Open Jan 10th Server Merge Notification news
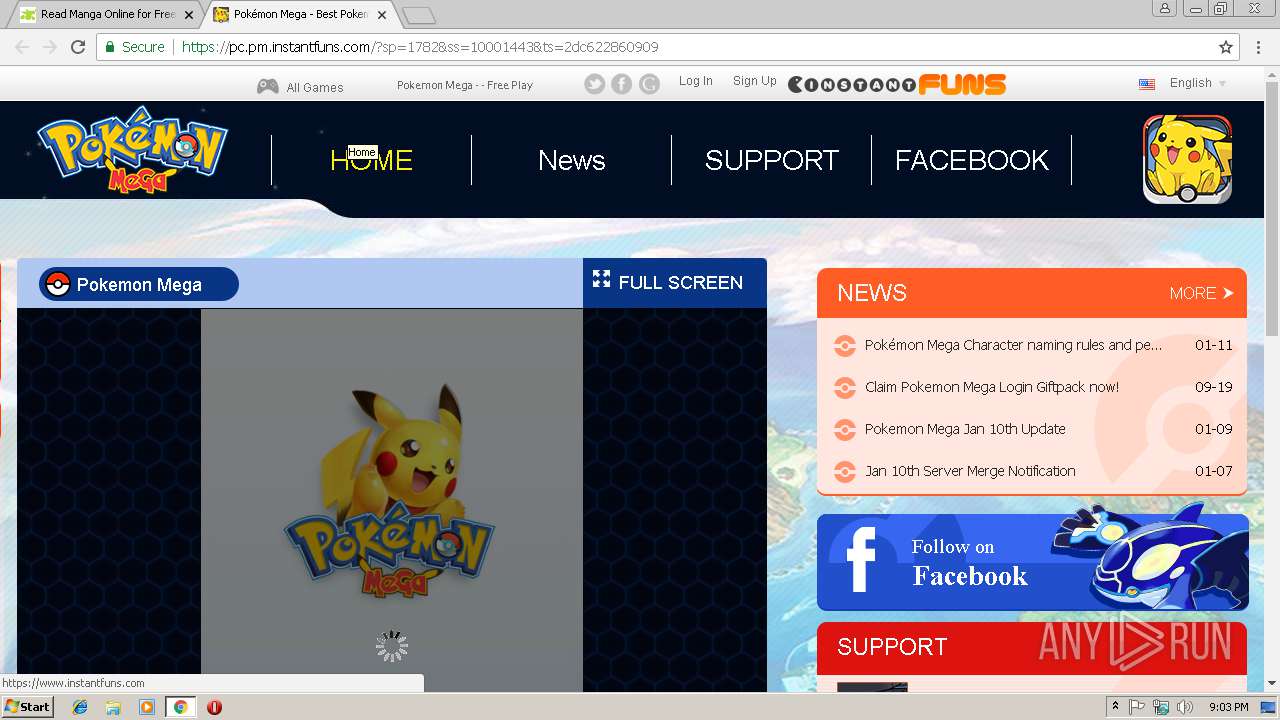The image size is (1280, 720). pos(970,471)
